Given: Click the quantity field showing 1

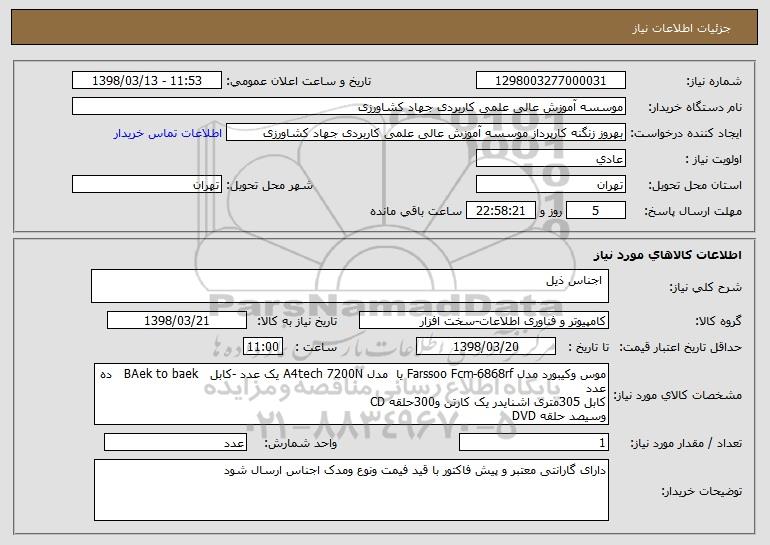Looking at the screenshot, I should tap(534, 443).
